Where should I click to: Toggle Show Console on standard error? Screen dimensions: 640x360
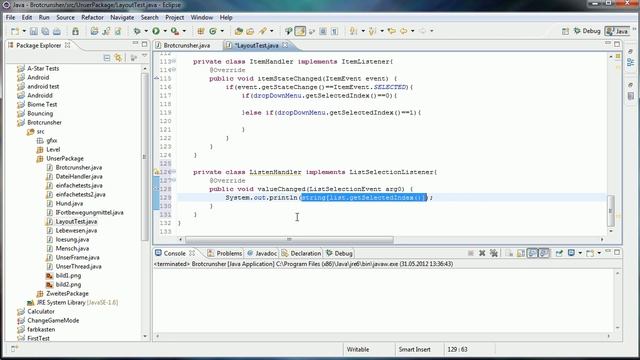click(544, 253)
